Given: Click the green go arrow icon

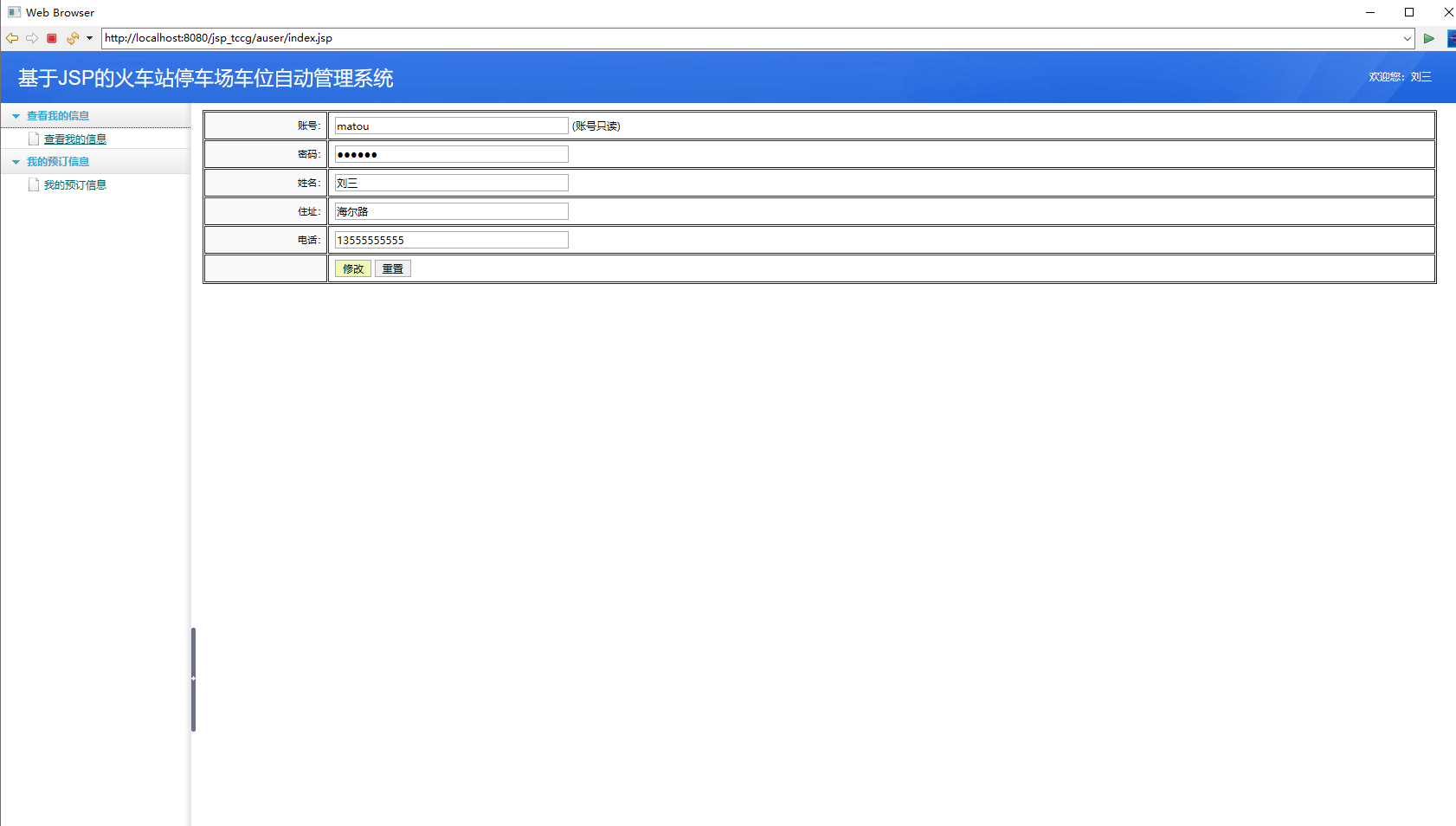Looking at the screenshot, I should click(1429, 38).
